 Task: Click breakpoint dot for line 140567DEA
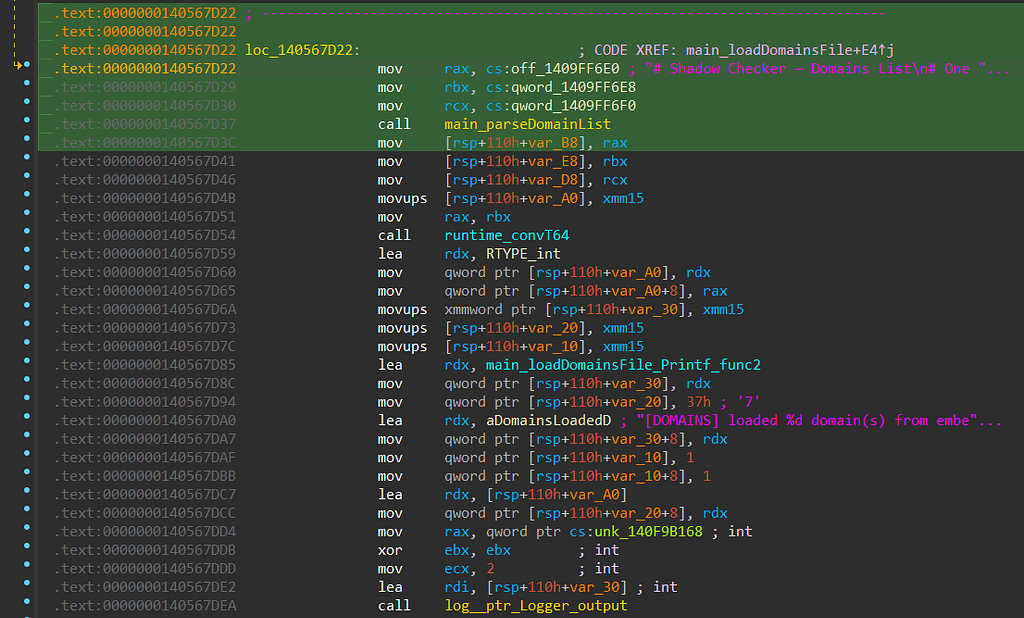click(27, 602)
